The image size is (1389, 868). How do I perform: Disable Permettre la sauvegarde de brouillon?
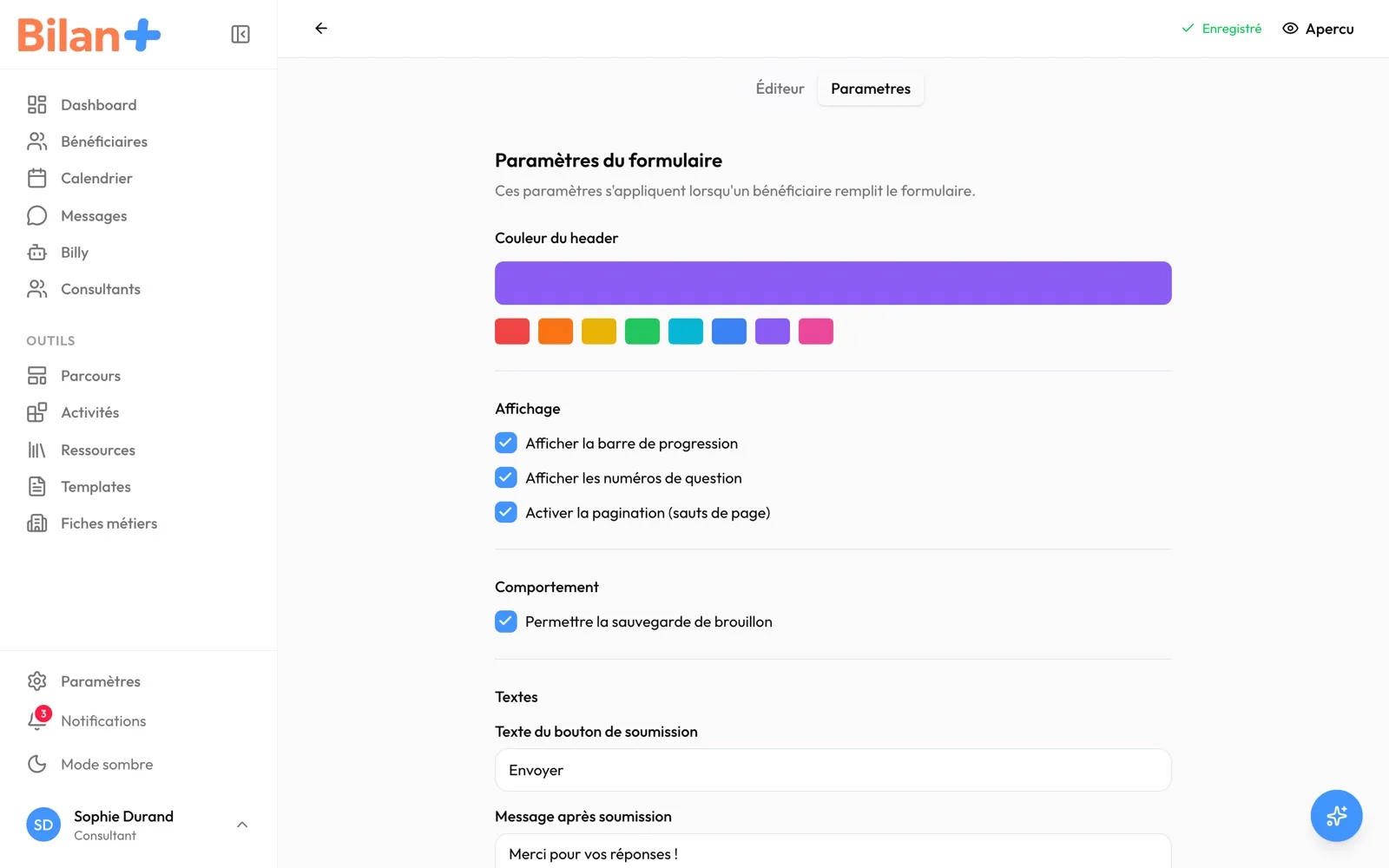506,621
